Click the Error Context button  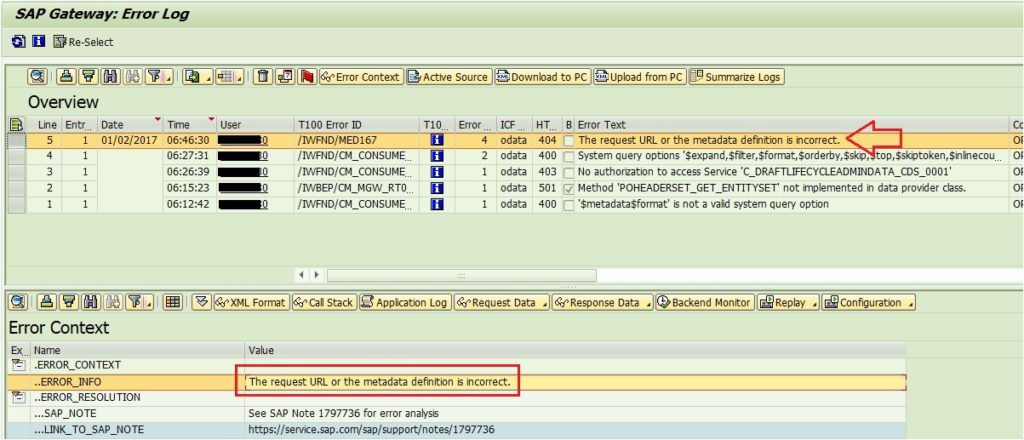[360, 77]
